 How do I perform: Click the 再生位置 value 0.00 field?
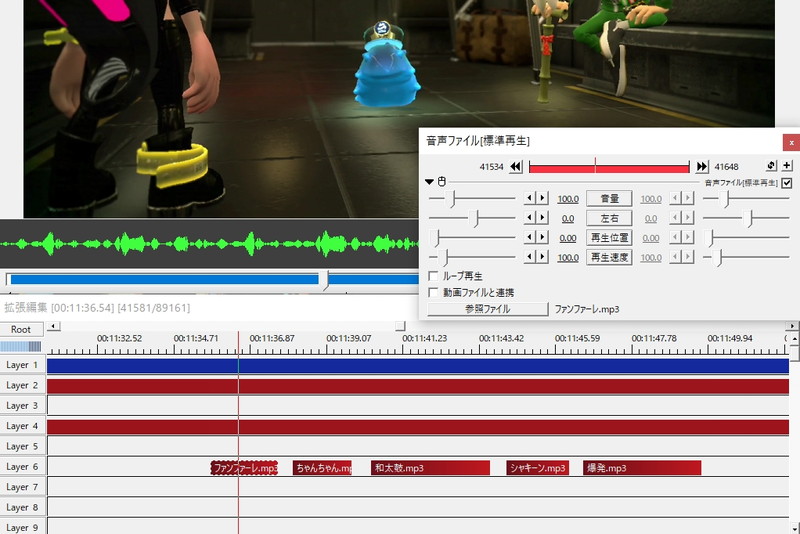[x=568, y=238]
